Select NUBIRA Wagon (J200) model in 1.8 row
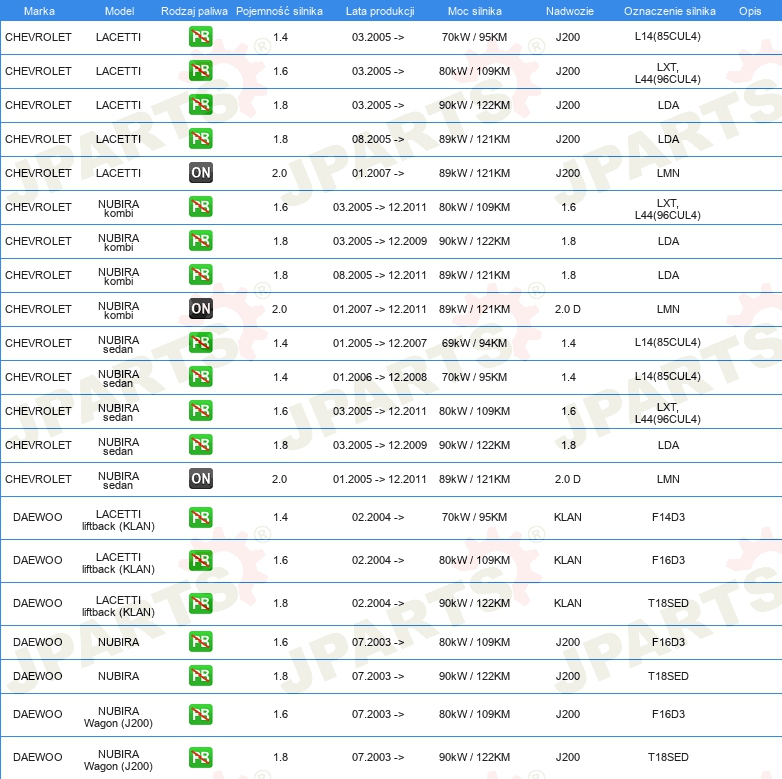The height and width of the screenshot is (779, 782). [118, 760]
